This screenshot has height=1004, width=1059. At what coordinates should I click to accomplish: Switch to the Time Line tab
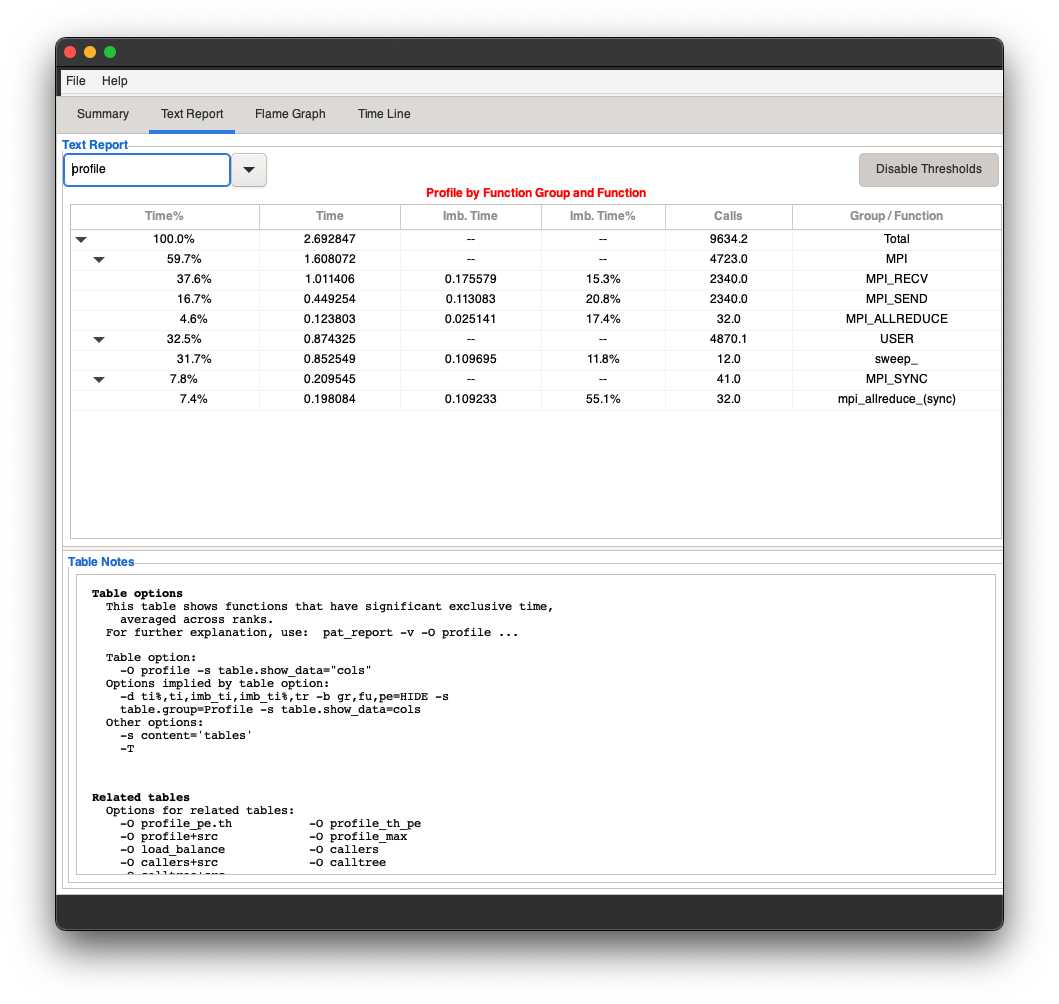click(383, 114)
